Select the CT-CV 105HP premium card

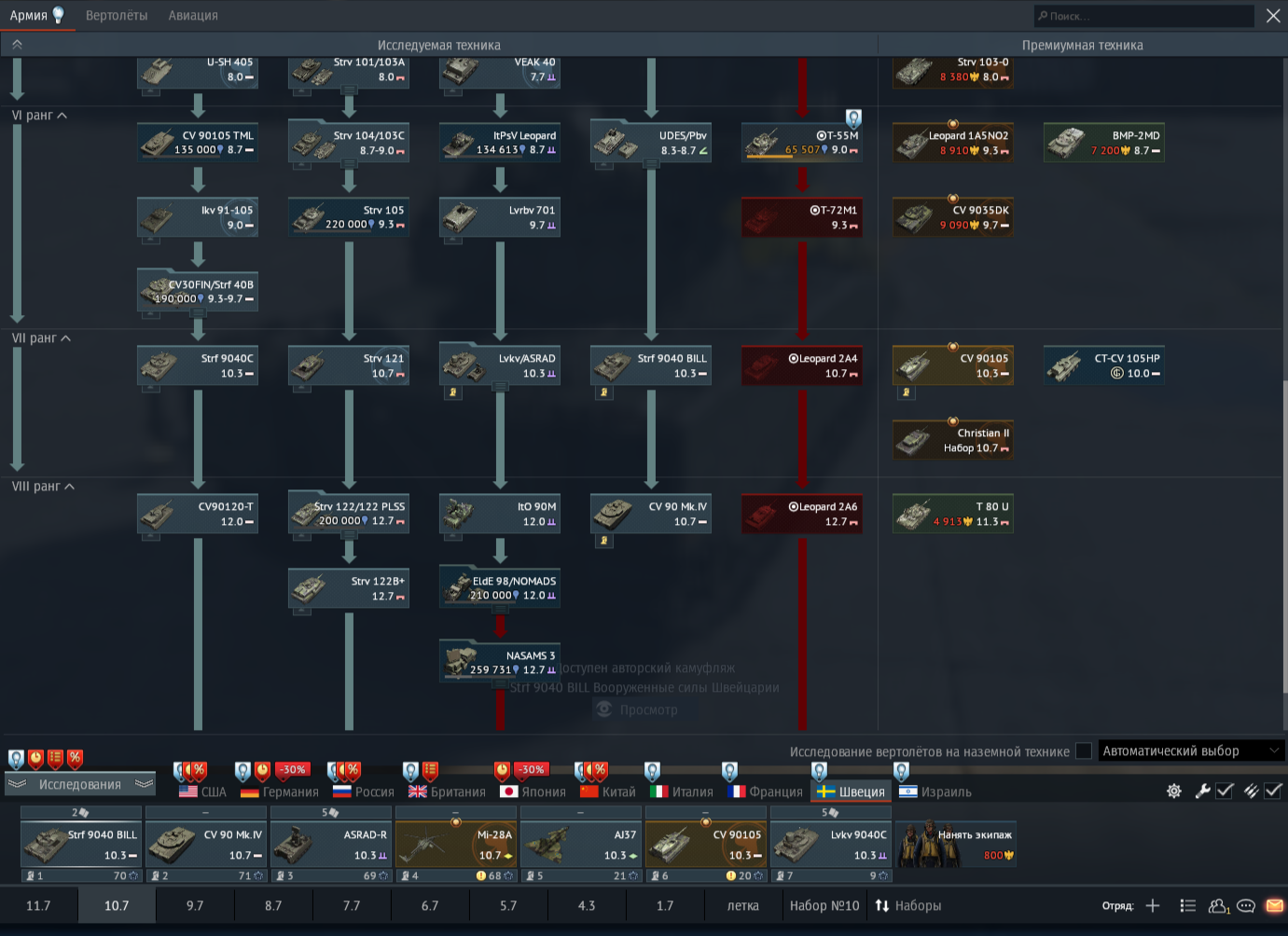point(1104,365)
